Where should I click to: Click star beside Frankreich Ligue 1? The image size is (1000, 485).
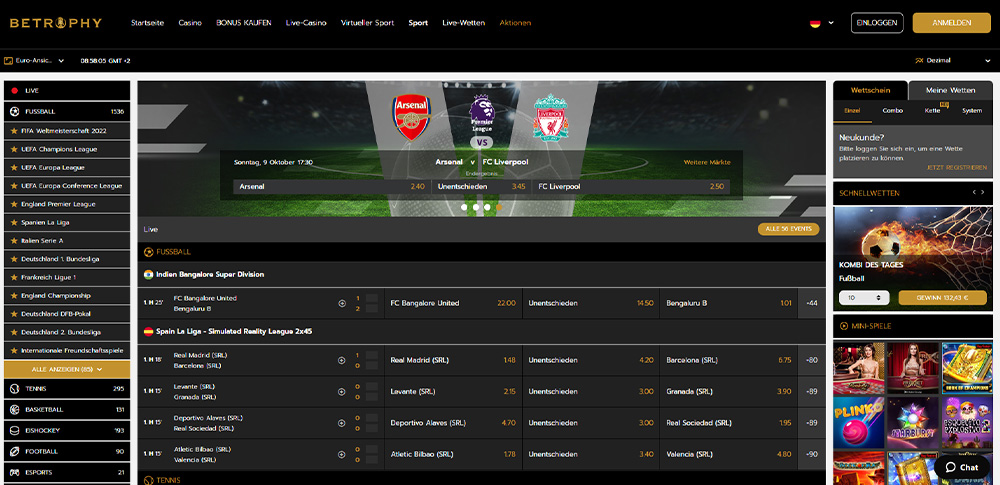[x=14, y=278]
